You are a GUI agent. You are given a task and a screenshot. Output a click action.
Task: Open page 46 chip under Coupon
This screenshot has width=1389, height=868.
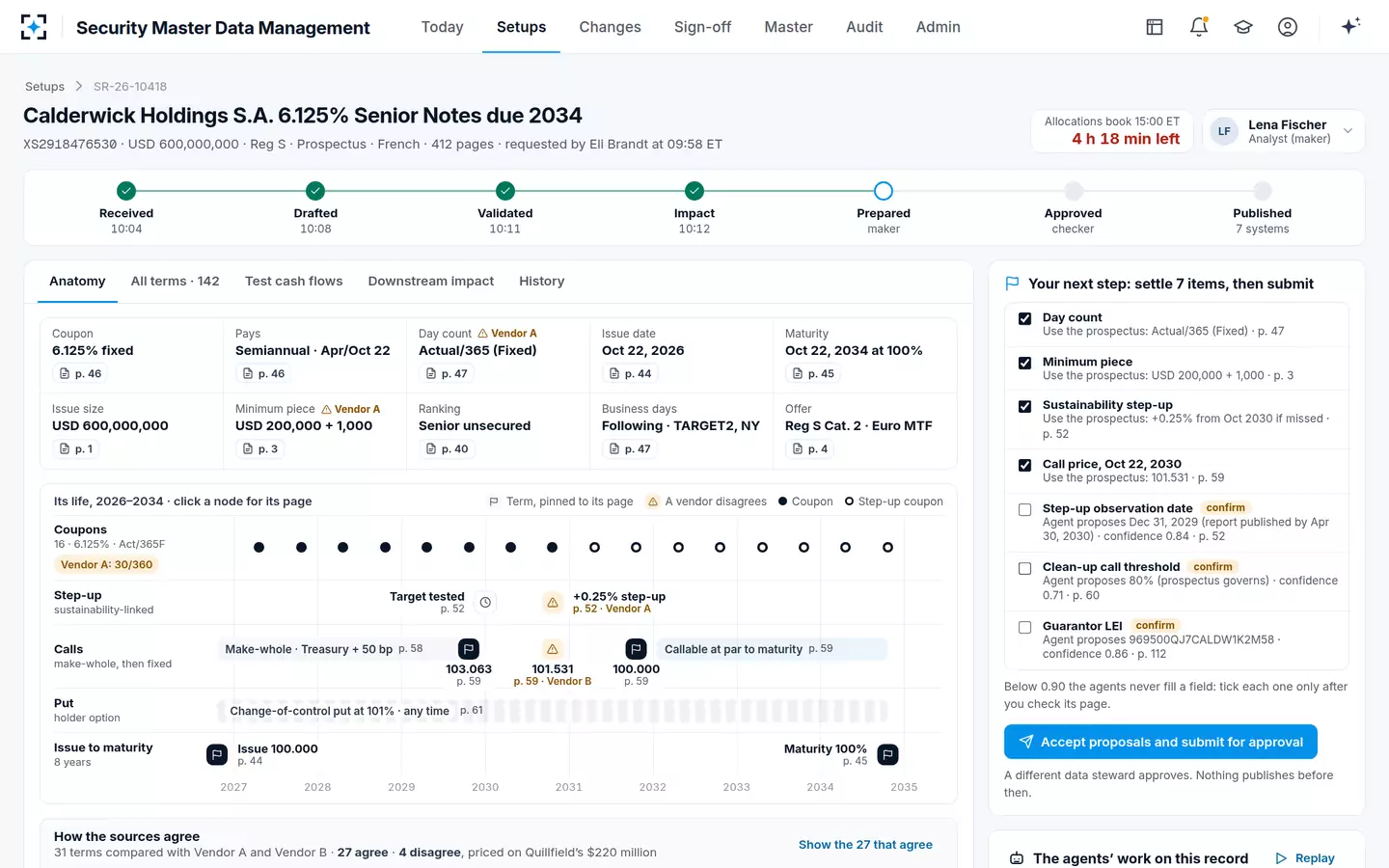(x=80, y=373)
